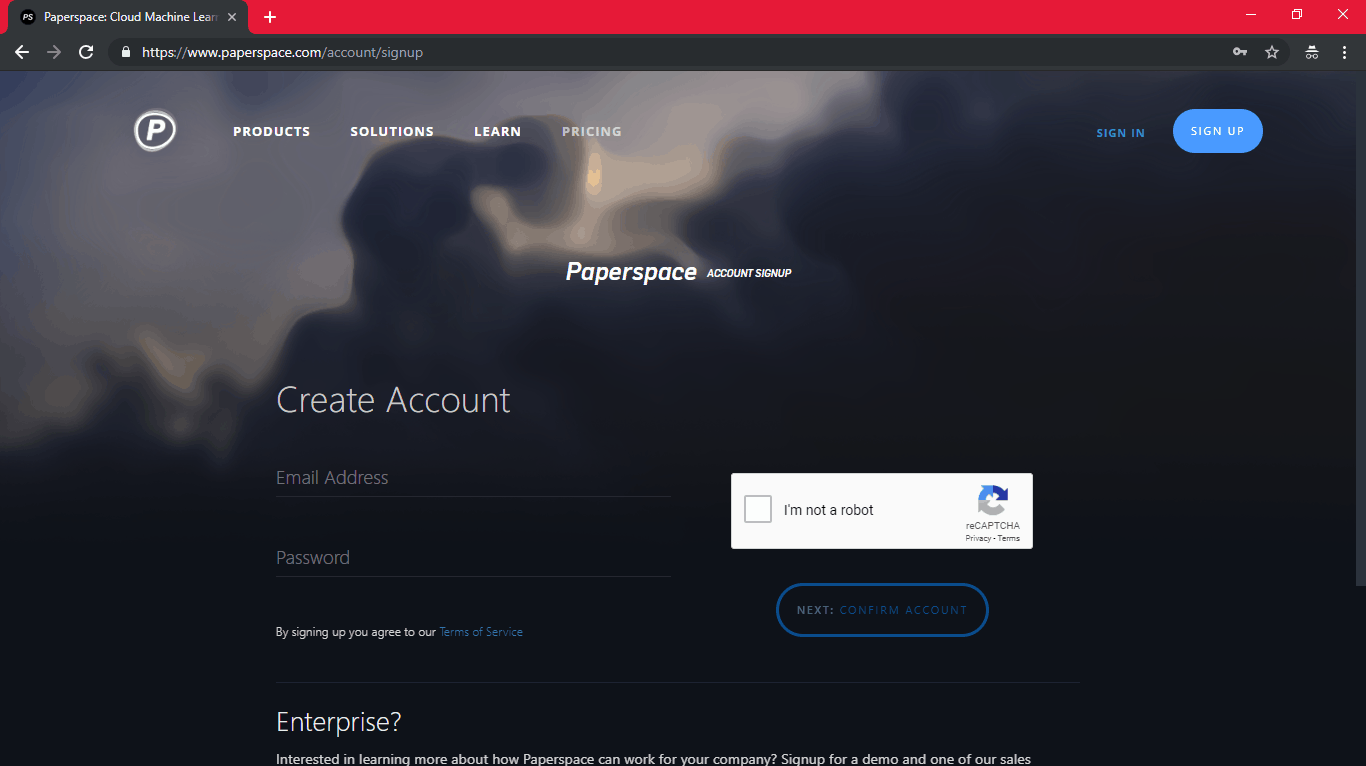Click the Create Account heading text
1366x766 pixels.
tap(393, 400)
